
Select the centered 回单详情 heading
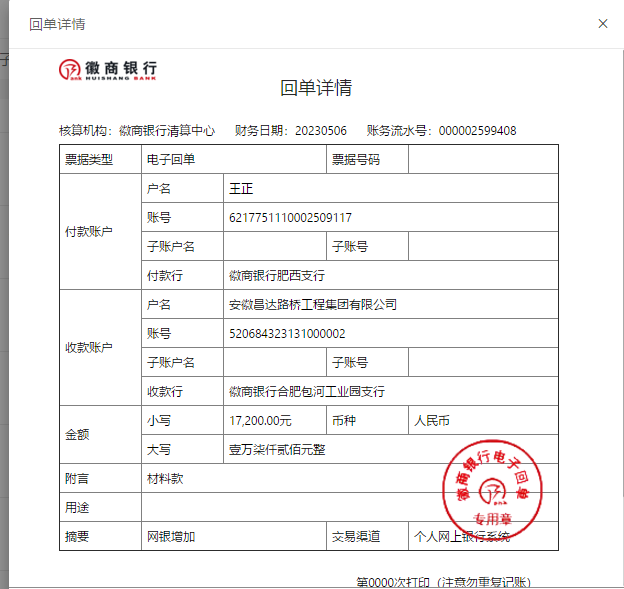[x=315, y=88]
